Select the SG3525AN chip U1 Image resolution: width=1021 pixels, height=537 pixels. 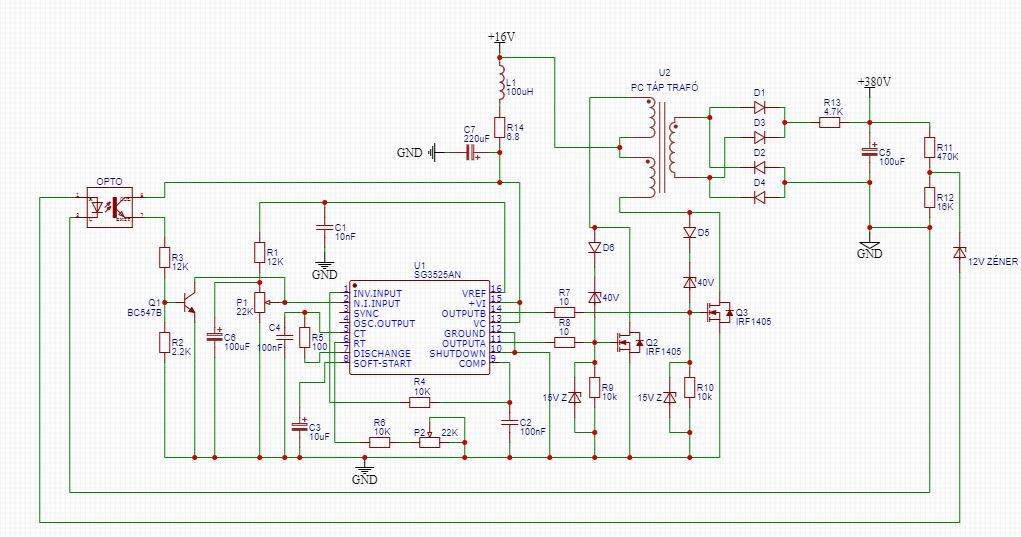pyautogui.click(x=420, y=327)
